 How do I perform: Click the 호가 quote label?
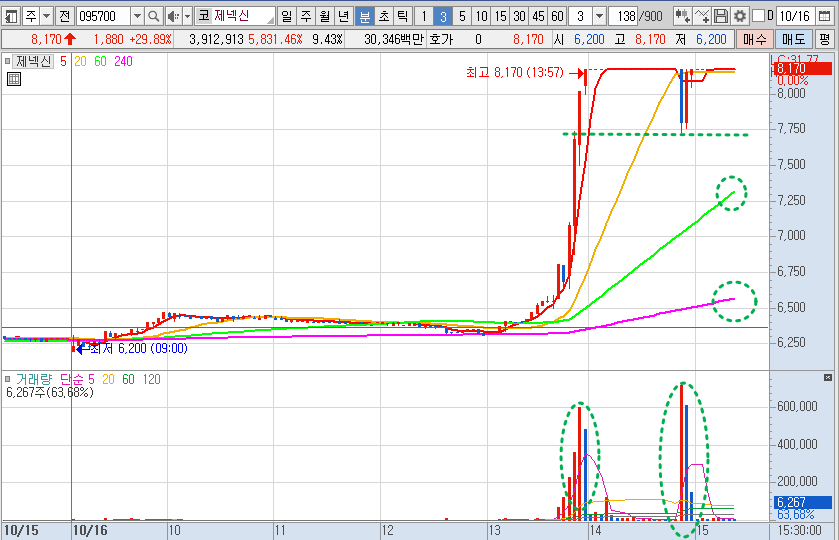[x=441, y=39]
